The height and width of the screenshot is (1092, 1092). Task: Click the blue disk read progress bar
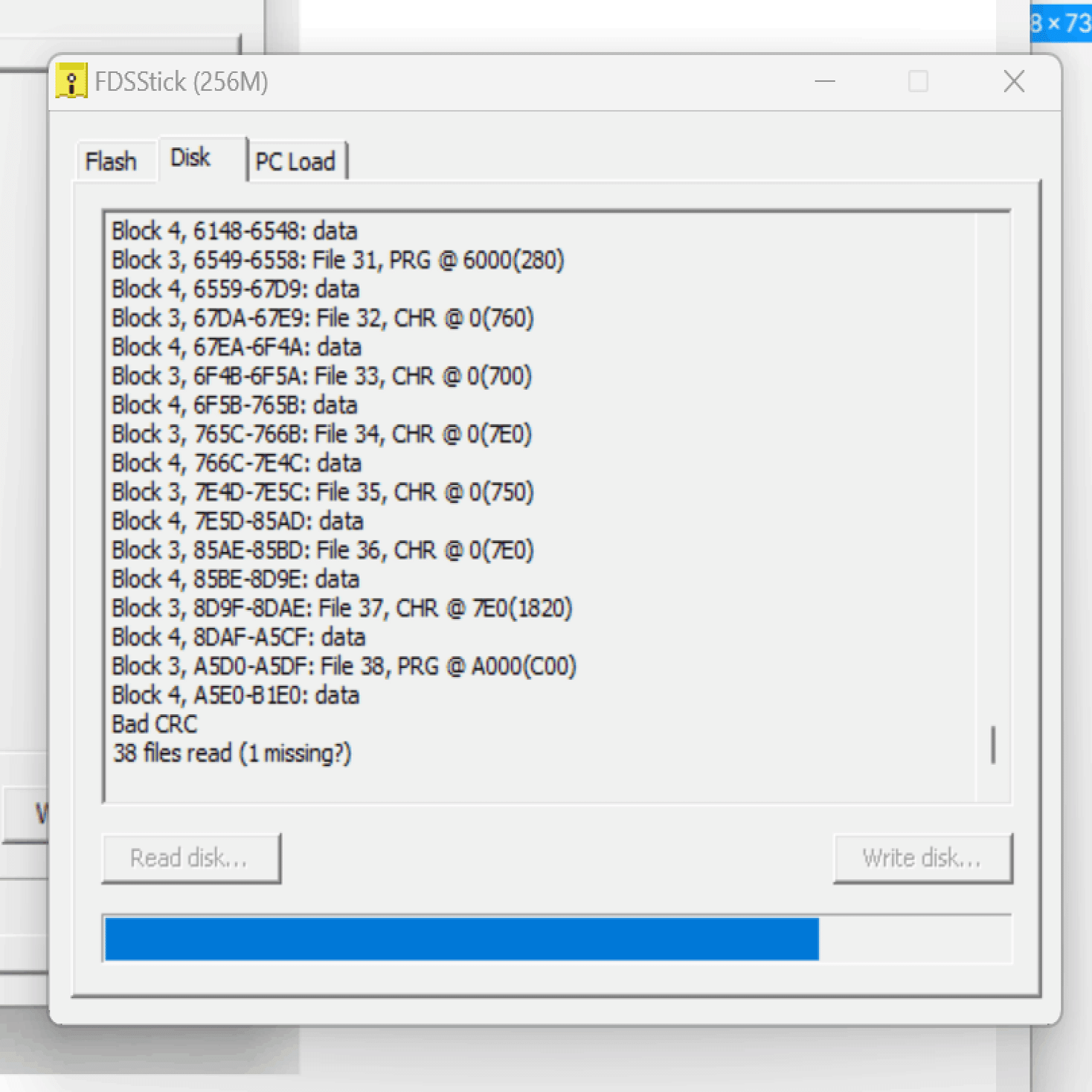point(557,938)
